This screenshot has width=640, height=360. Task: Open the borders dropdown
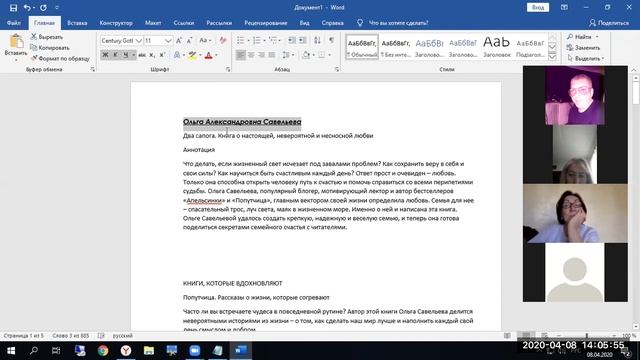click(329, 55)
